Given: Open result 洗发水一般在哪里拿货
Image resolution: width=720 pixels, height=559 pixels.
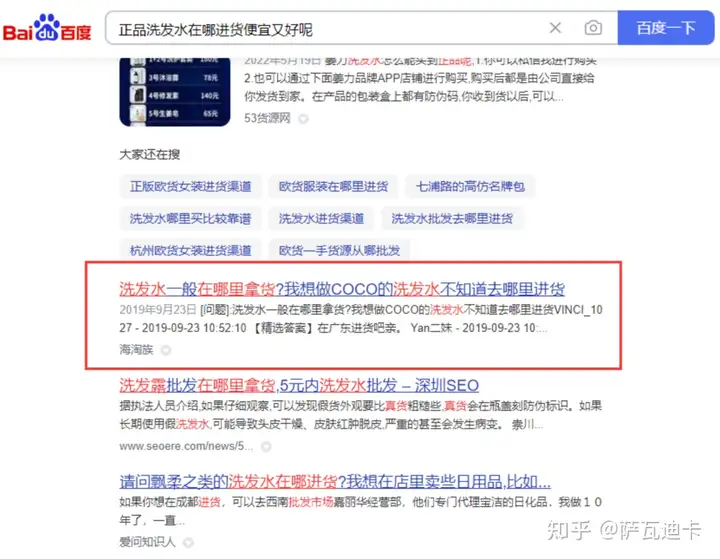Looking at the screenshot, I should 342,289.
